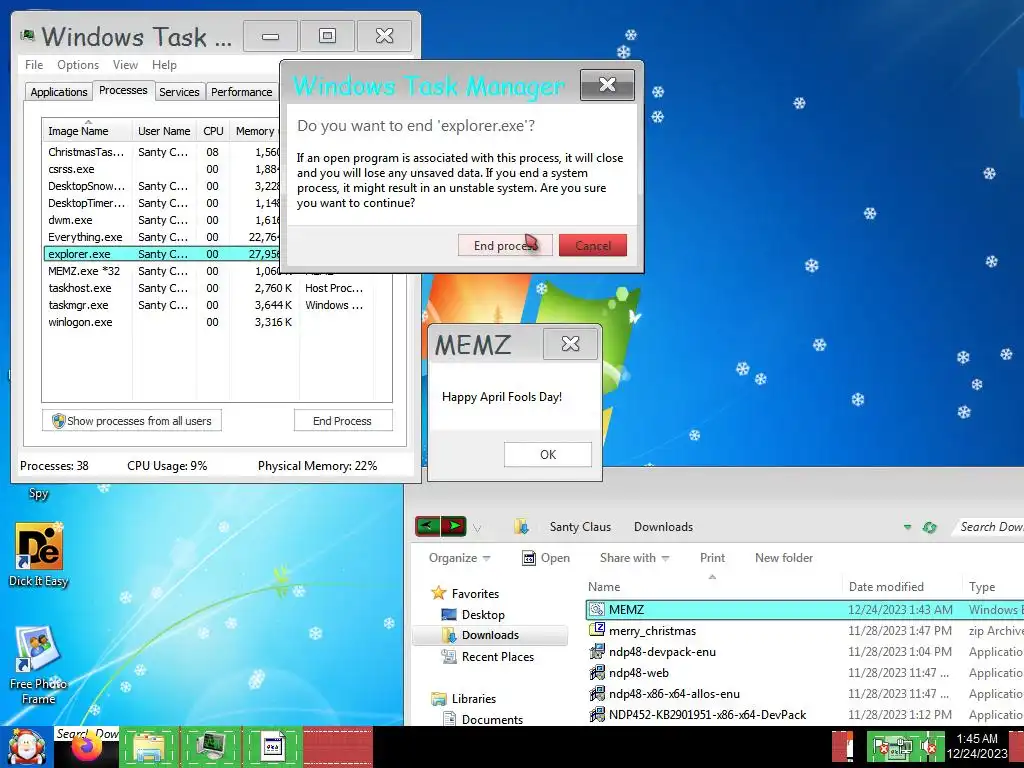Click the Open button in Explorer toolbar

pyautogui.click(x=546, y=558)
